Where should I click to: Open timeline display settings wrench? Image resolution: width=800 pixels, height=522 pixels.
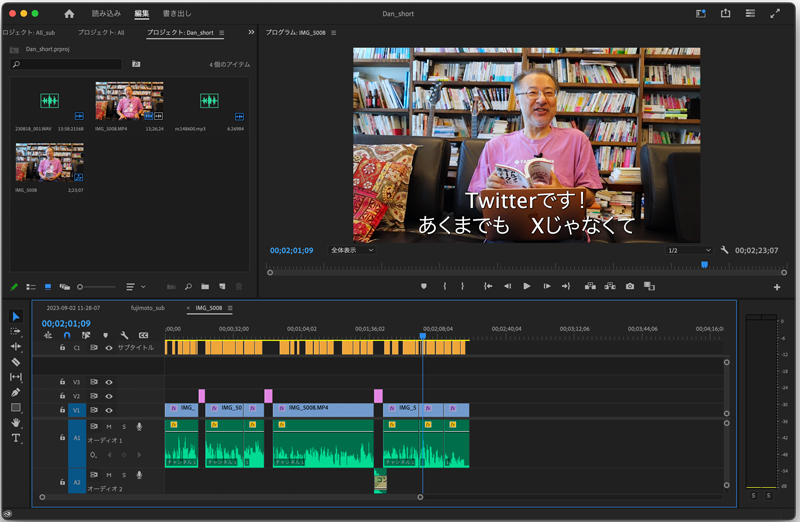point(124,335)
